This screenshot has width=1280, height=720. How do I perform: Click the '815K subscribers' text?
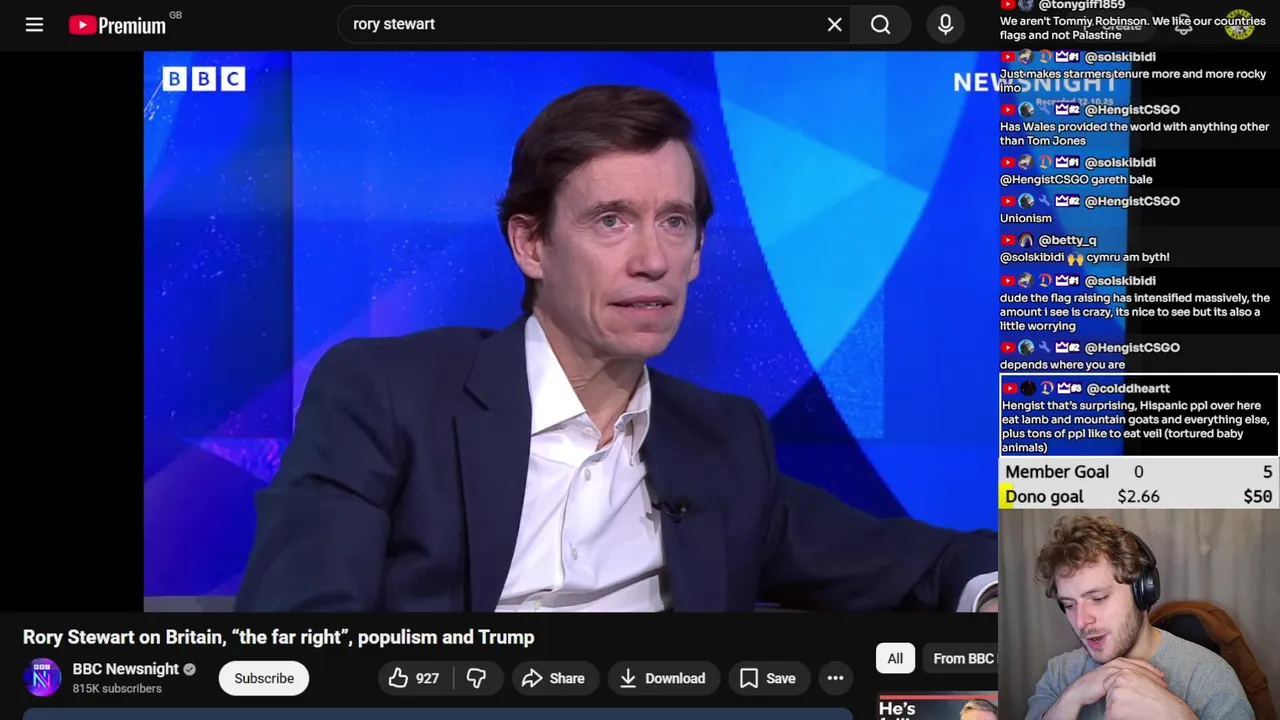(x=117, y=689)
